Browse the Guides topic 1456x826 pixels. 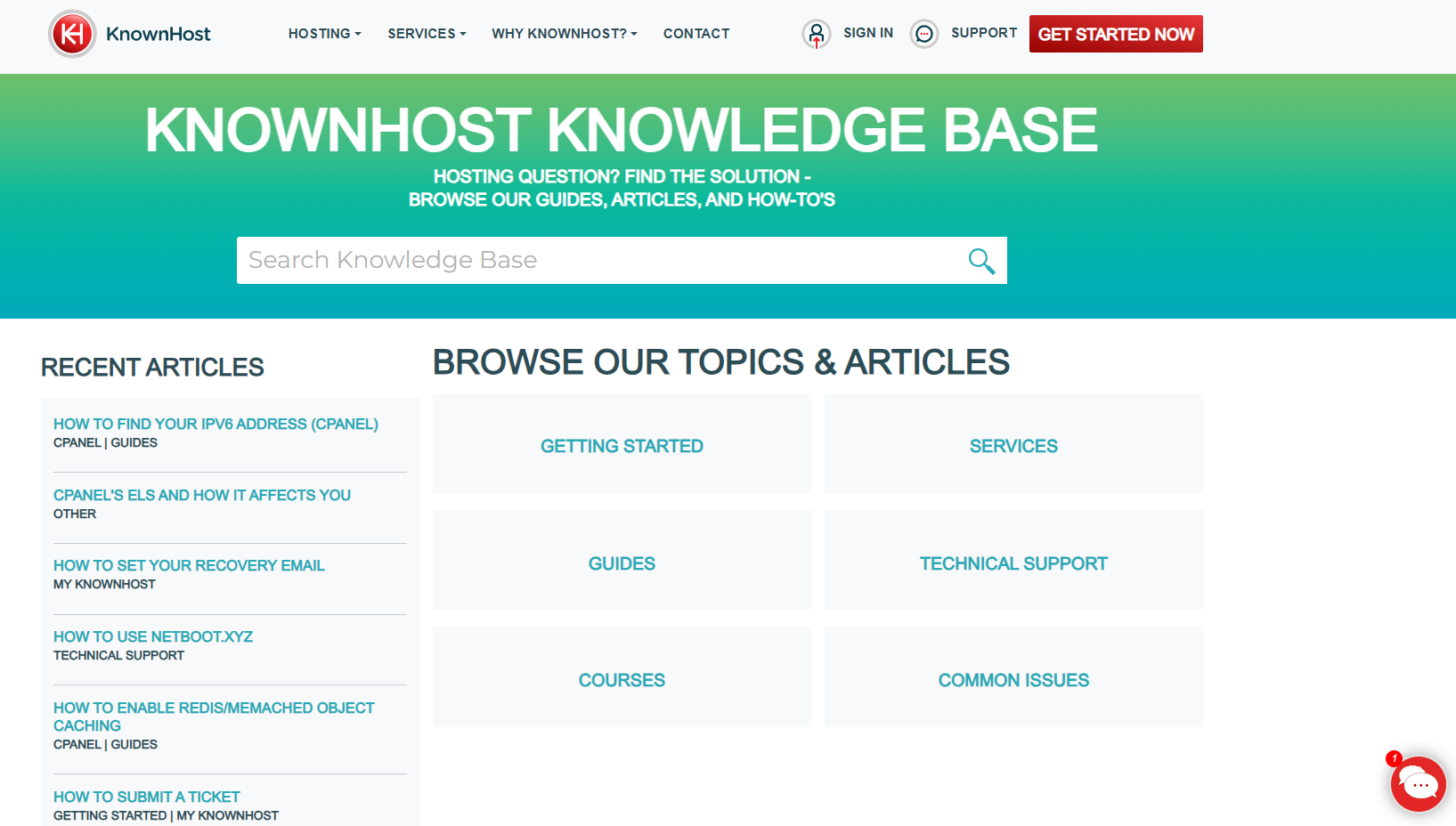(x=622, y=560)
